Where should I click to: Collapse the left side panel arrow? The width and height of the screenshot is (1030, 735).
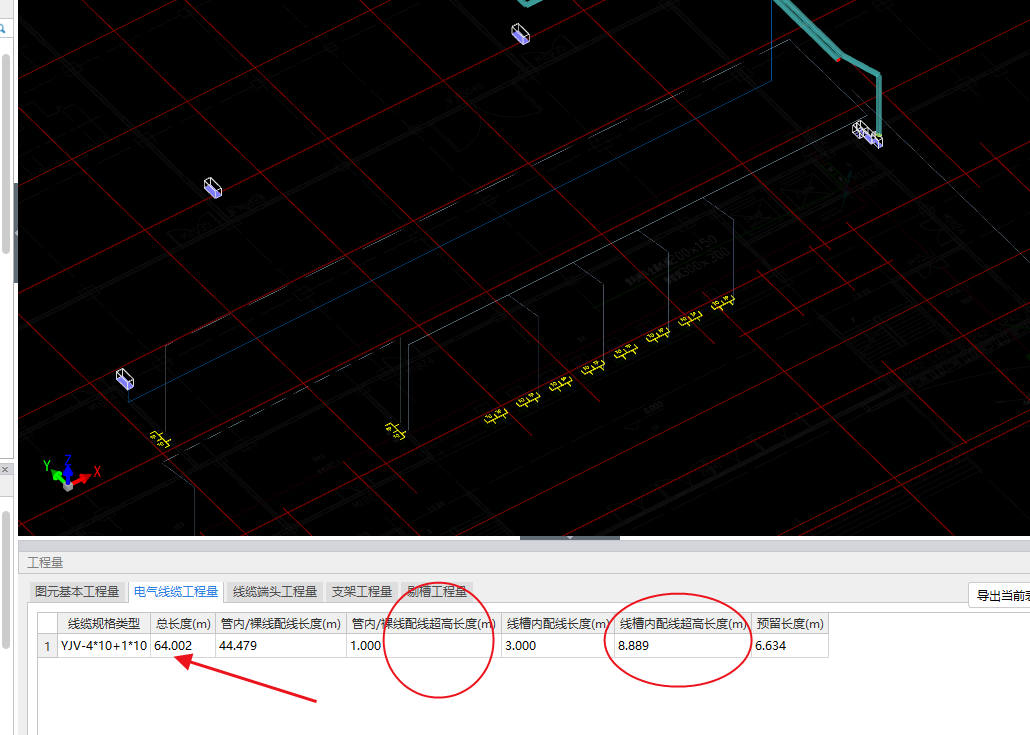[x=16, y=233]
